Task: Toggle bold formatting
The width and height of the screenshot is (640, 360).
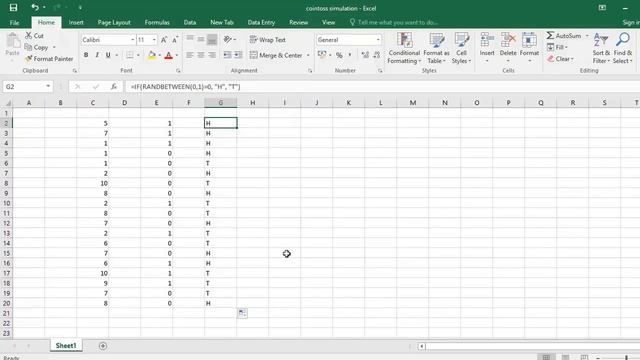Action: 86,55
